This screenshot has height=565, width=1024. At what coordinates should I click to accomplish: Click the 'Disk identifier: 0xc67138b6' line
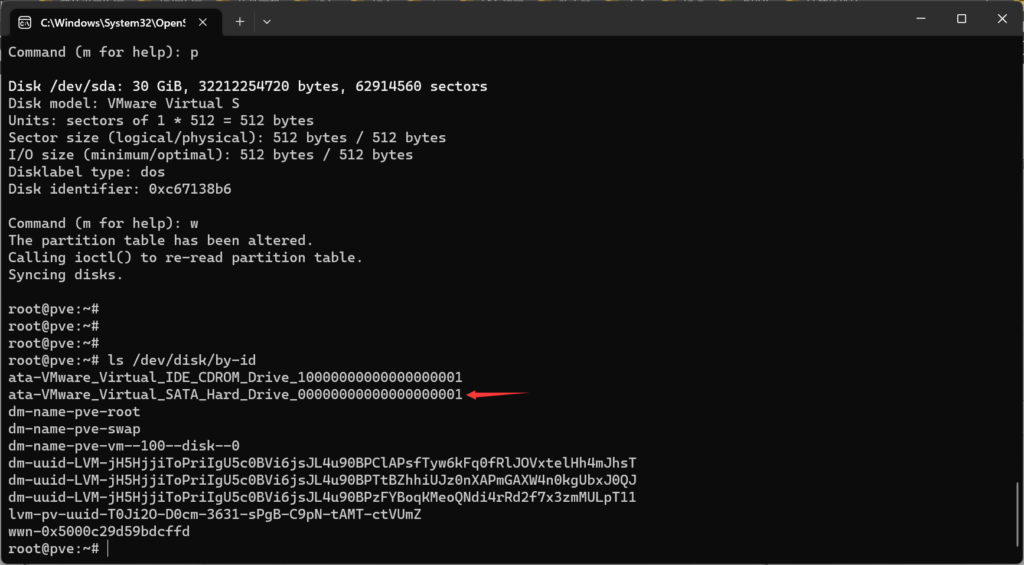tap(120, 189)
